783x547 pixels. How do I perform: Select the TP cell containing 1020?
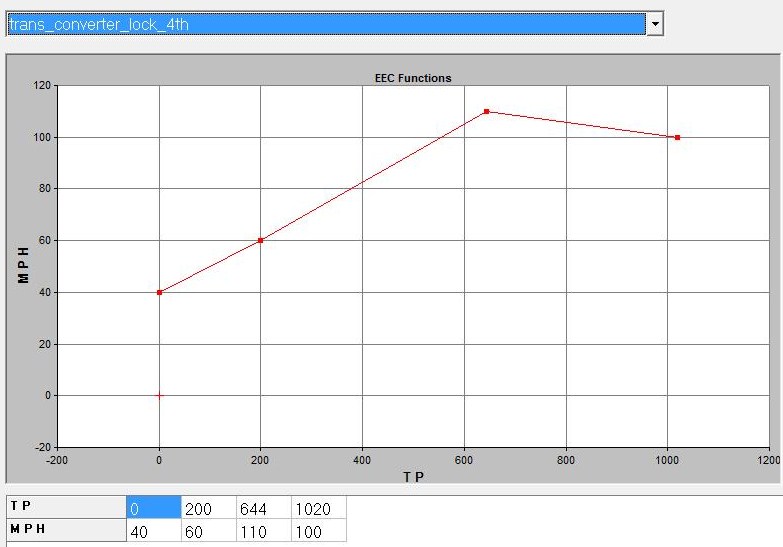319,508
